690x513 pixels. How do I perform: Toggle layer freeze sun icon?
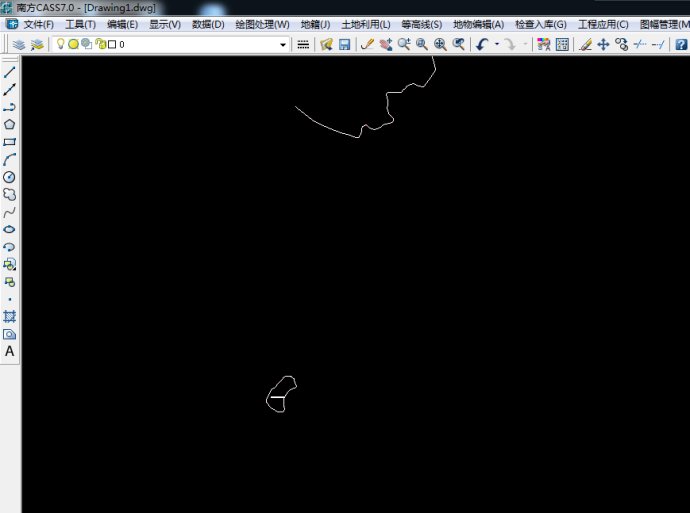[73, 44]
